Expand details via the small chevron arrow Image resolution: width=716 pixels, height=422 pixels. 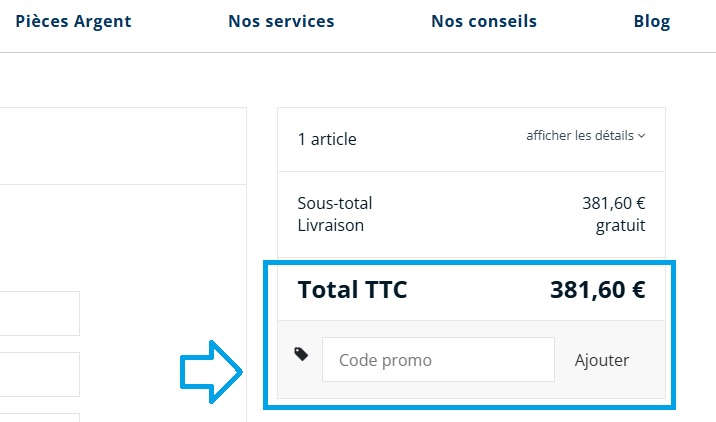[x=641, y=136]
